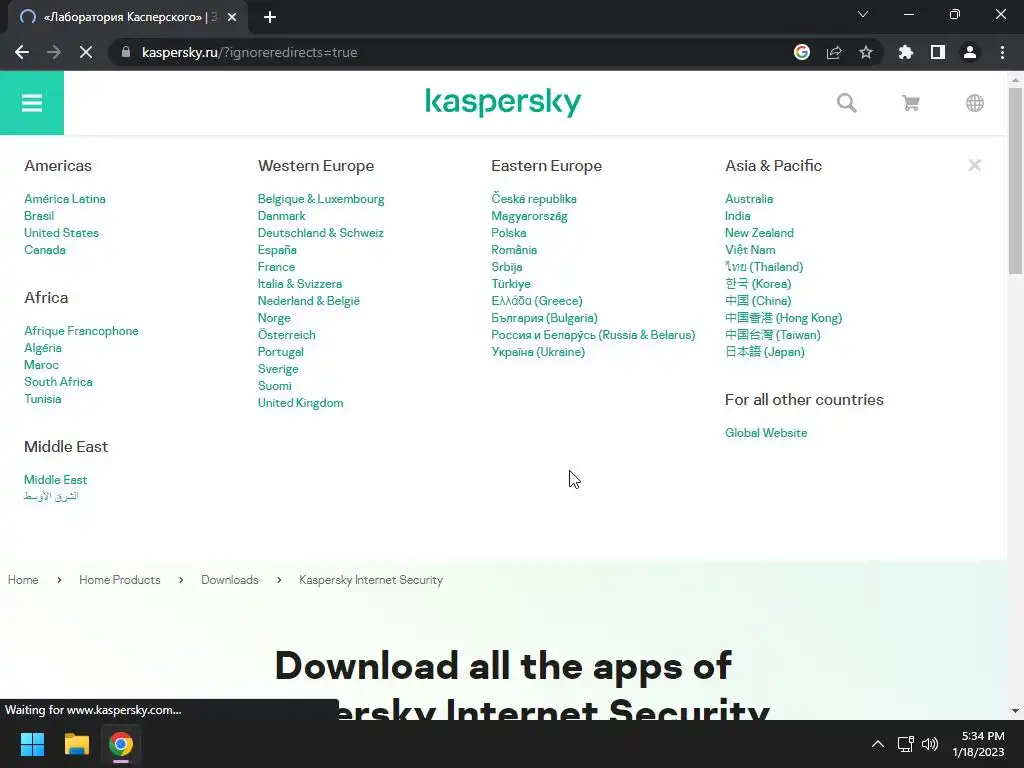Viewport: 1024px width, 768px height.
Task: Open Home Products breadcrumb
Action: click(120, 580)
